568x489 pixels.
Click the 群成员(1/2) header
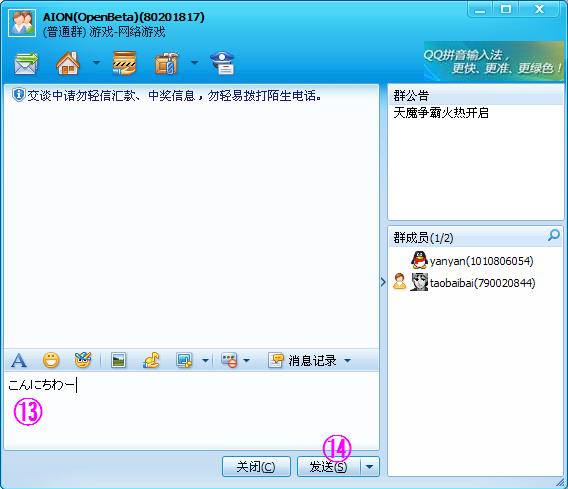pyautogui.click(x=423, y=238)
